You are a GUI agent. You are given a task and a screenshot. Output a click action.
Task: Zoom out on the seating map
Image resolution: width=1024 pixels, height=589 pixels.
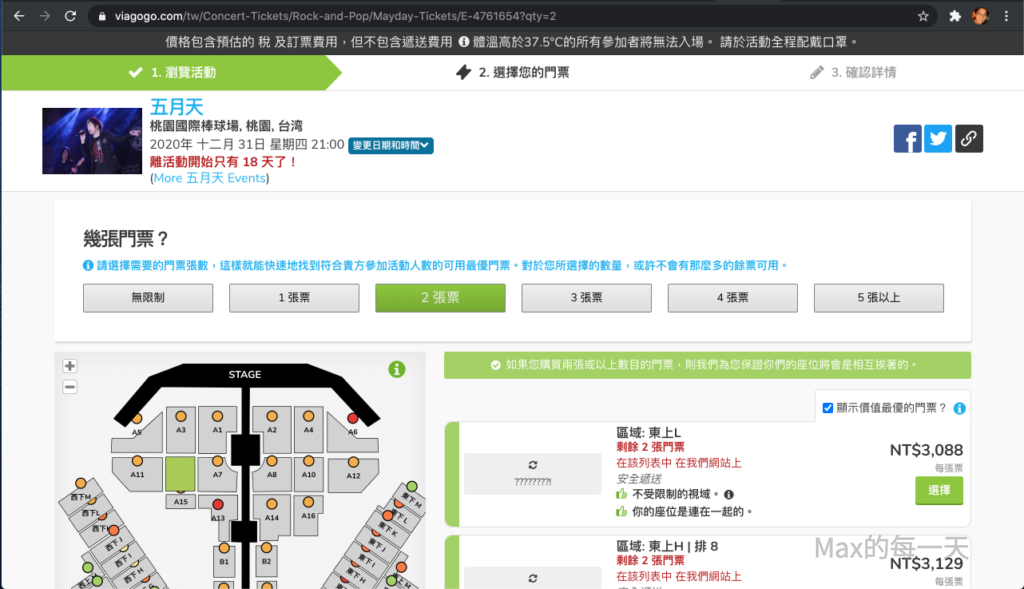(70, 387)
